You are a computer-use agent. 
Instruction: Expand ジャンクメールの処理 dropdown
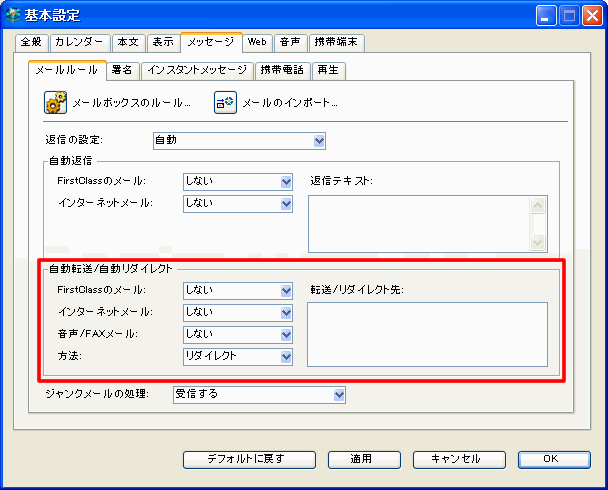(338, 395)
